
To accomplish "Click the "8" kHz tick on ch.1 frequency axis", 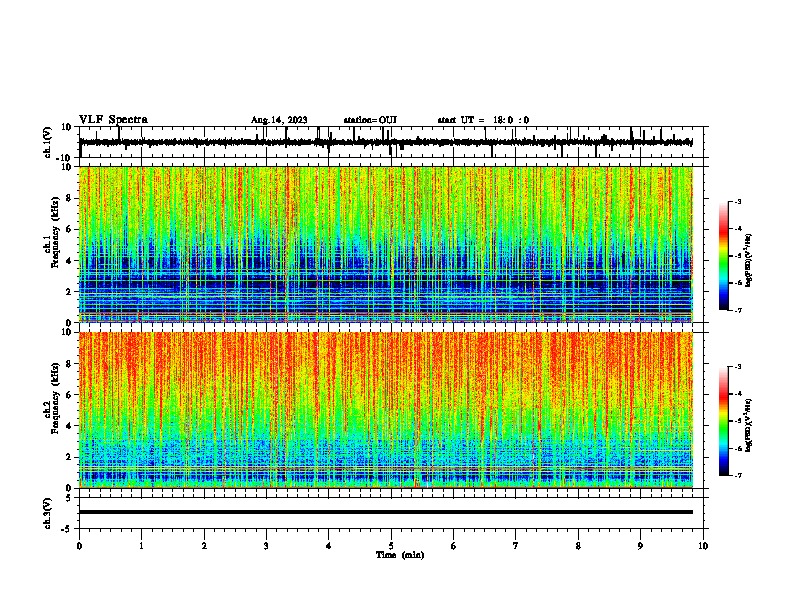I will (69, 198).
